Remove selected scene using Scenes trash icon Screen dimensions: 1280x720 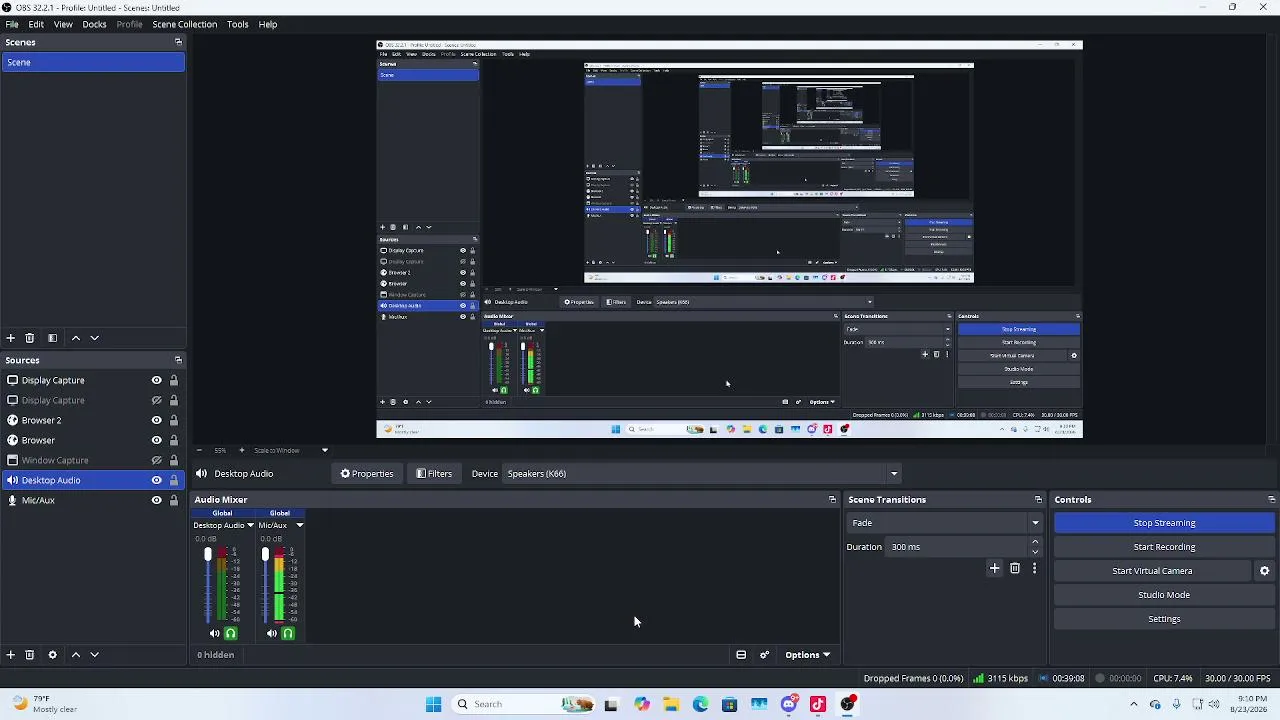(x=30, y=338)
